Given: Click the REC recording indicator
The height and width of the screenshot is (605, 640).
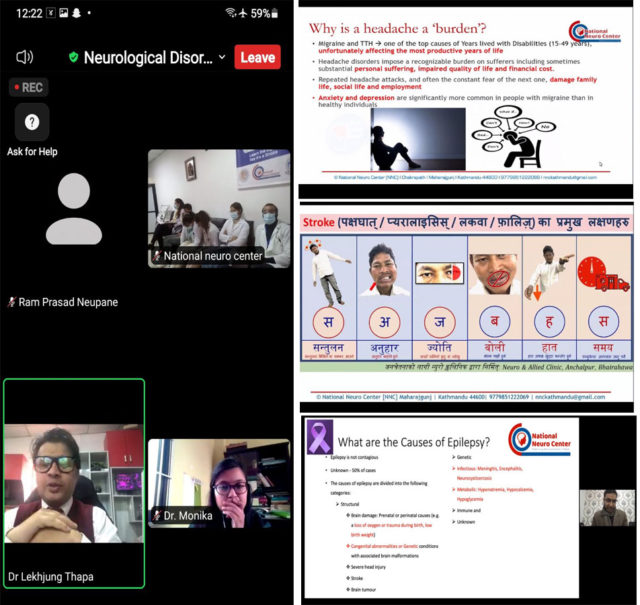Looking at the screenshot, I should tap(26, 87).
